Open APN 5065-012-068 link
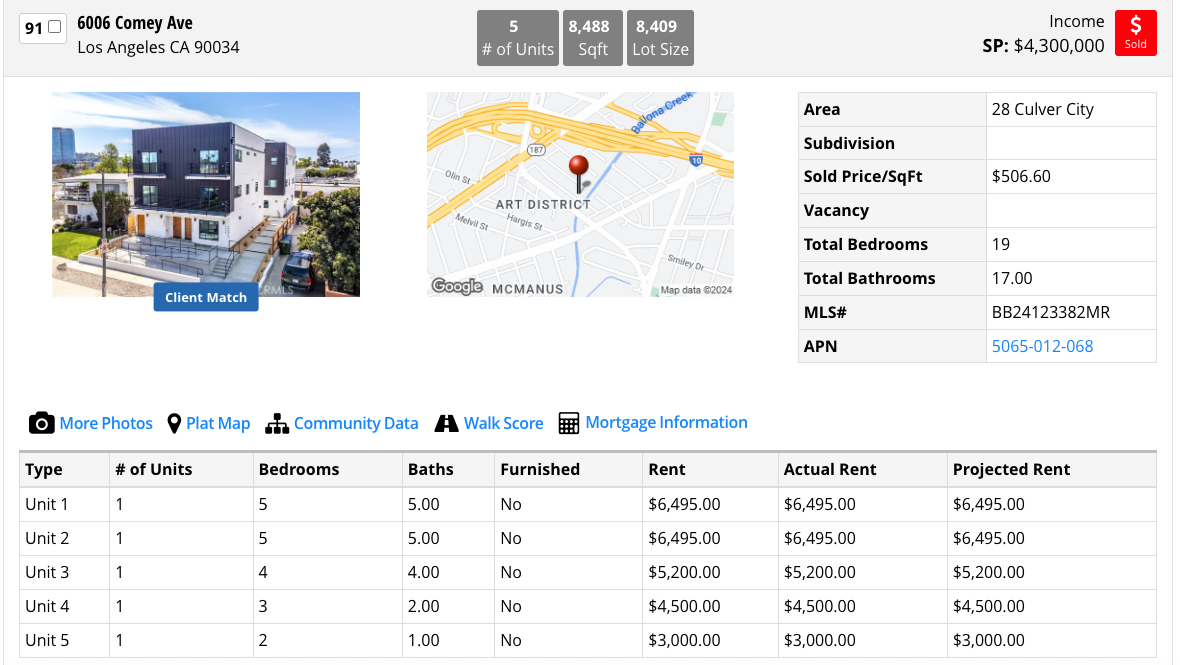This screenshot has height=665, width=1180. [x=1042, y=346]
